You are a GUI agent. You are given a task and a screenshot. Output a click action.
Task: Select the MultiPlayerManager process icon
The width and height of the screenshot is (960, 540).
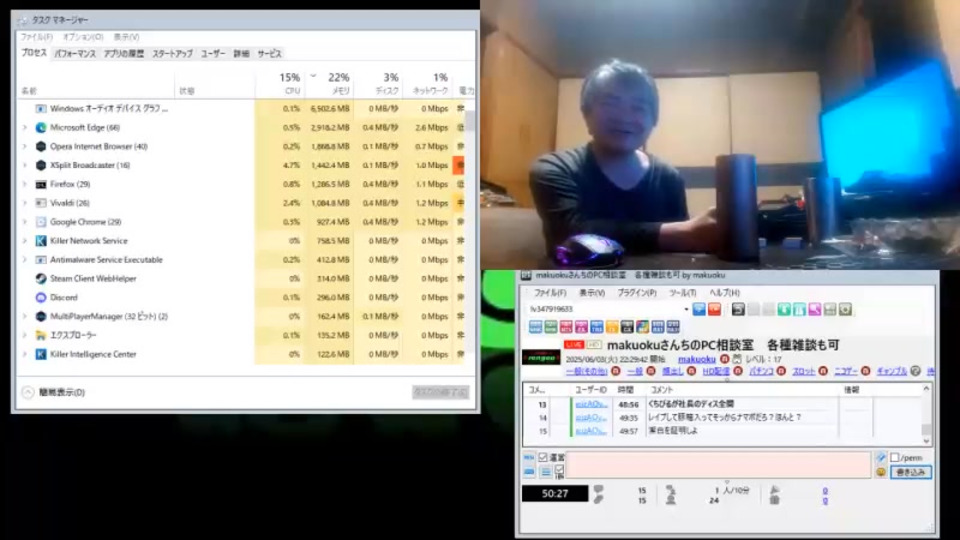coord(41,317)
